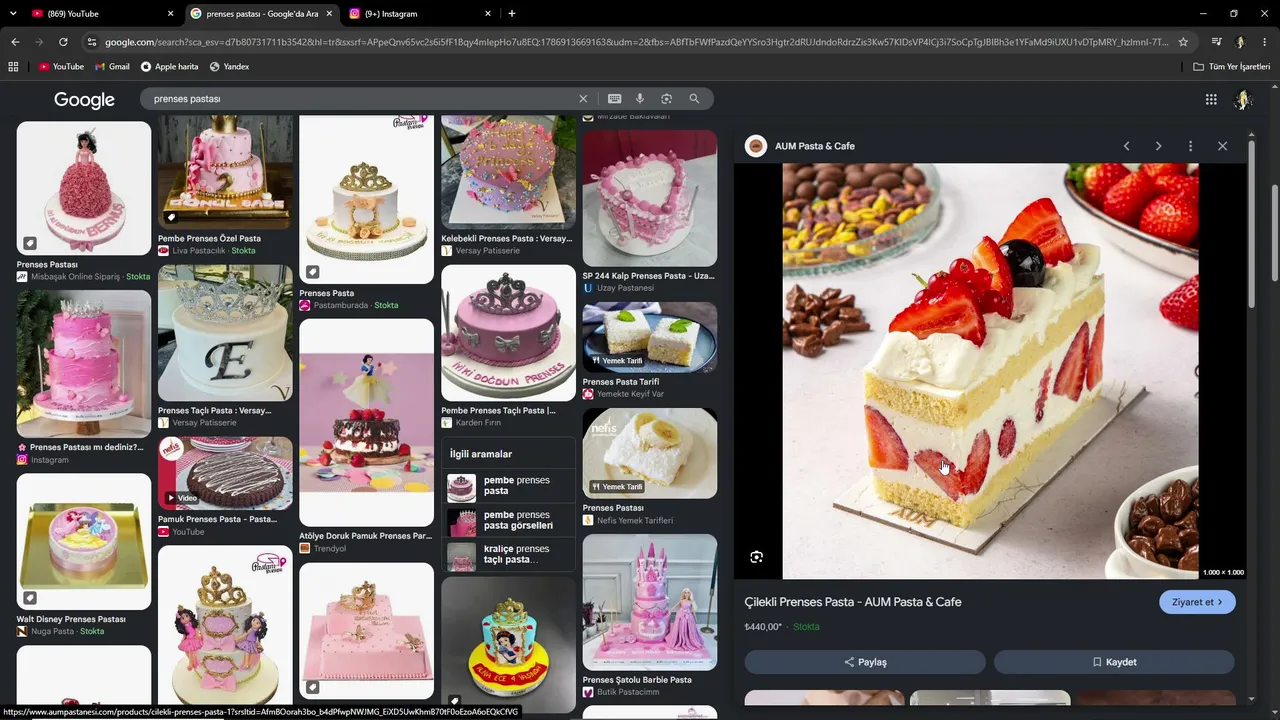The image size is (1280, 720).
Task: Open the Chrome profile avatar in toolbar
Action: tap(1240, 42)
